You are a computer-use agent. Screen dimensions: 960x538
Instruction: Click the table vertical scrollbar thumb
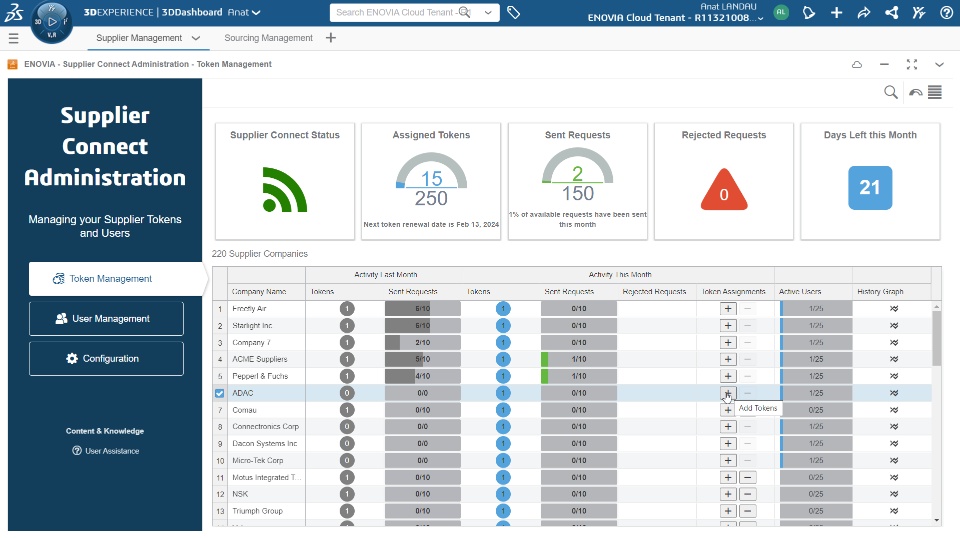[x=936, y=337]
